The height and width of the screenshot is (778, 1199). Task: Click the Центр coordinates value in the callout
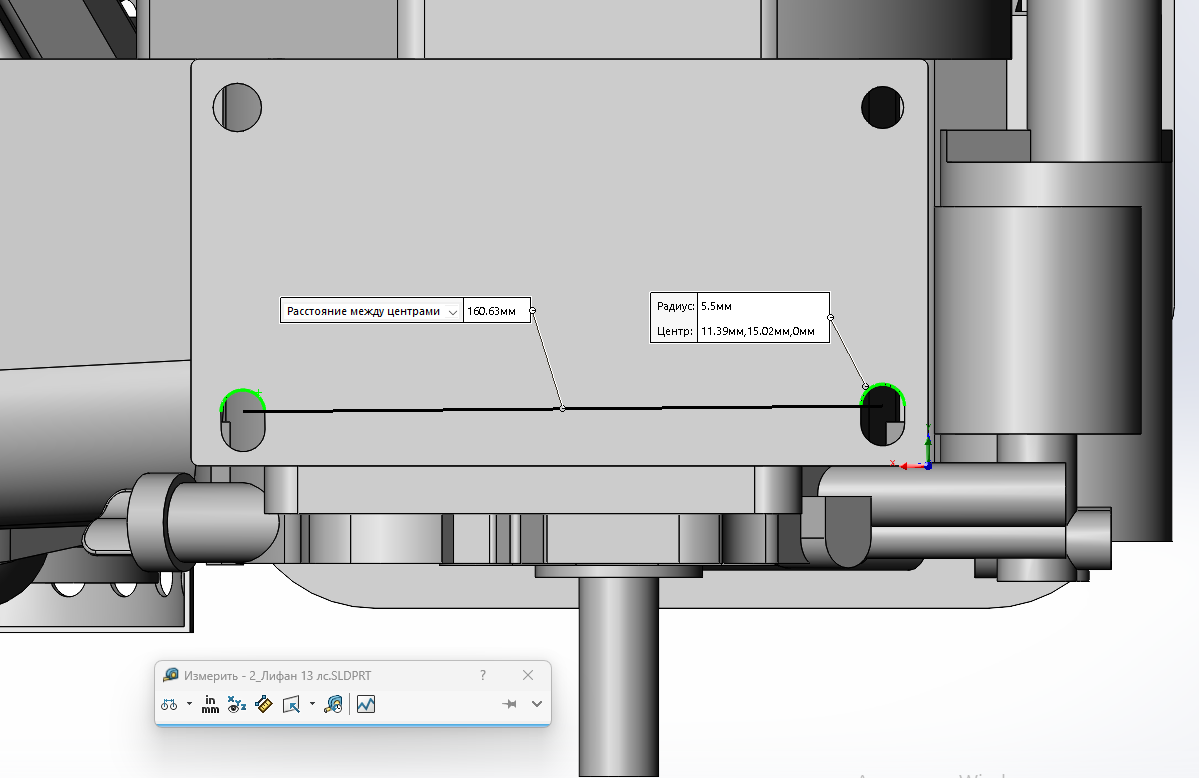pyautogui.click(x=757, y=331)
